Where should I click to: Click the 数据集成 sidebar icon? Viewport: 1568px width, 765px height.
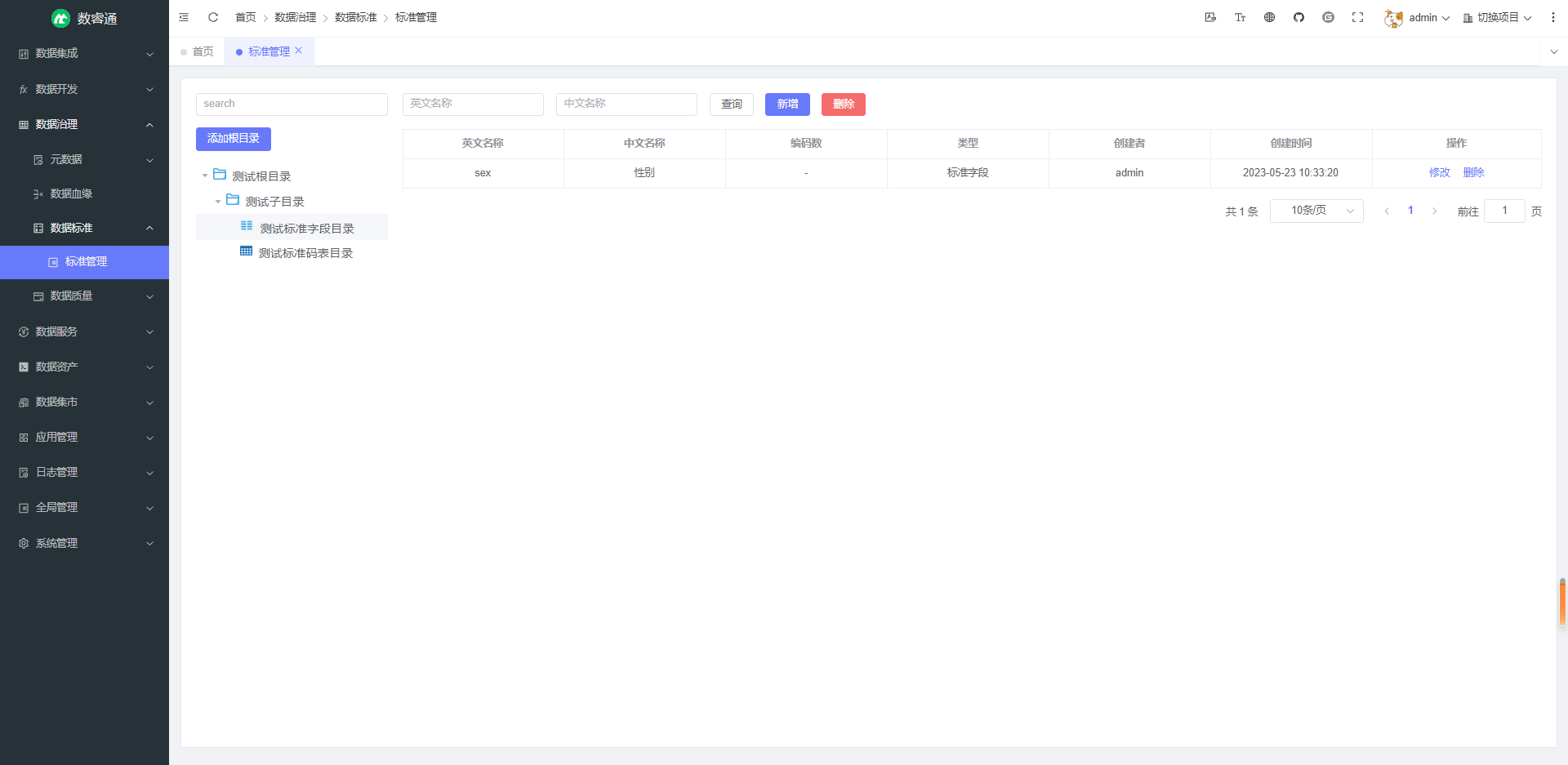[24, 54]
